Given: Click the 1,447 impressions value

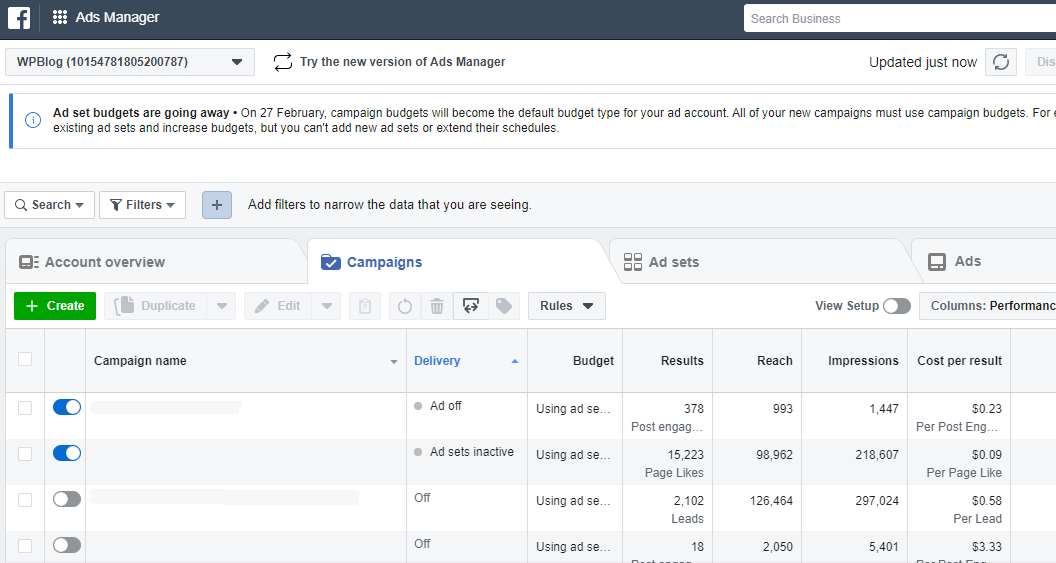Looking at the screenshot, I should pos(884,409).
